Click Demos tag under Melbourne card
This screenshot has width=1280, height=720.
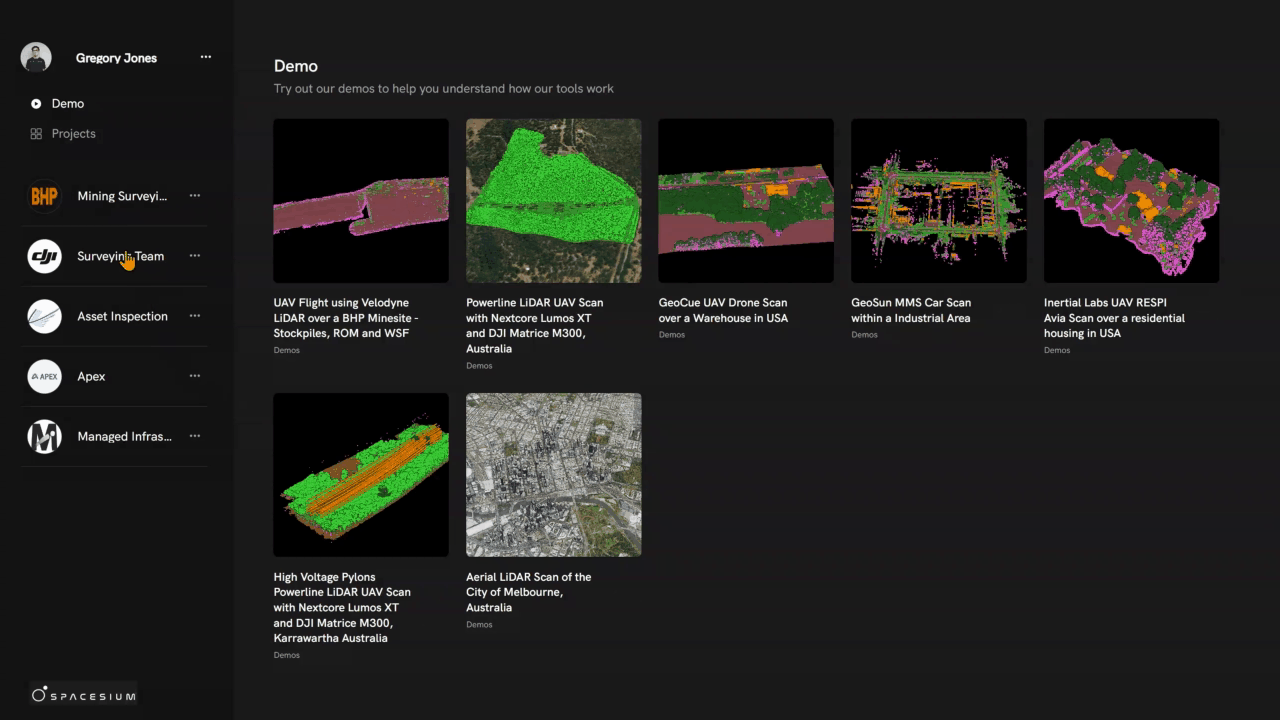pos(479,625)
